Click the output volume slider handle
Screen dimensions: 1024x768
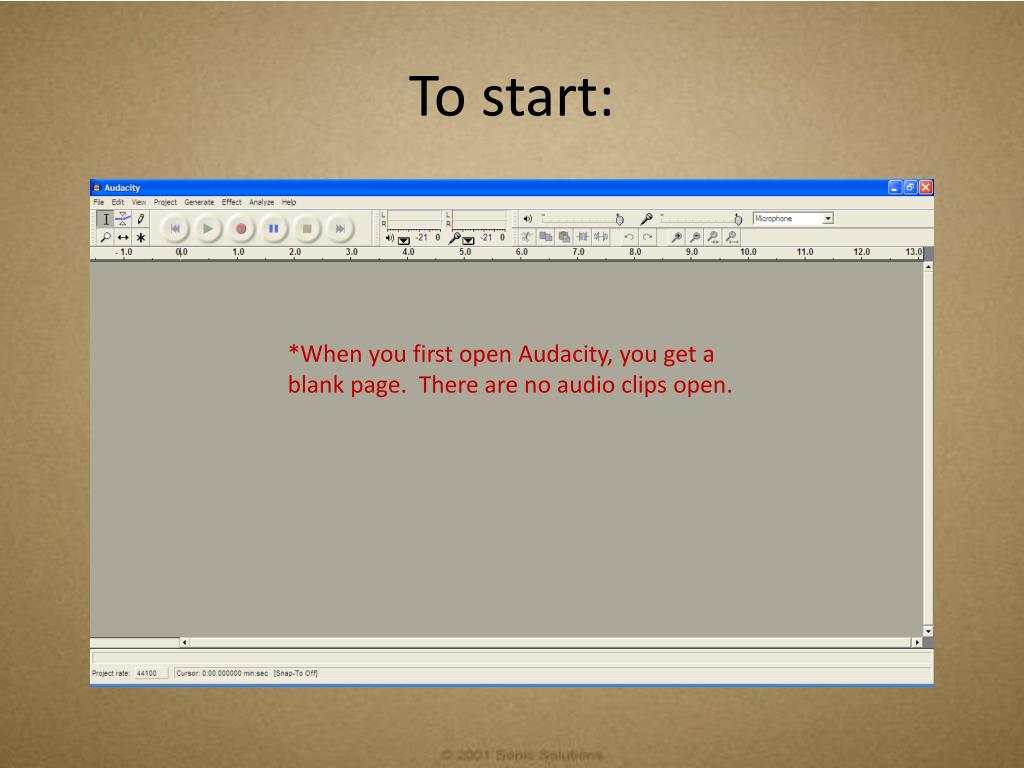[620, 219]
